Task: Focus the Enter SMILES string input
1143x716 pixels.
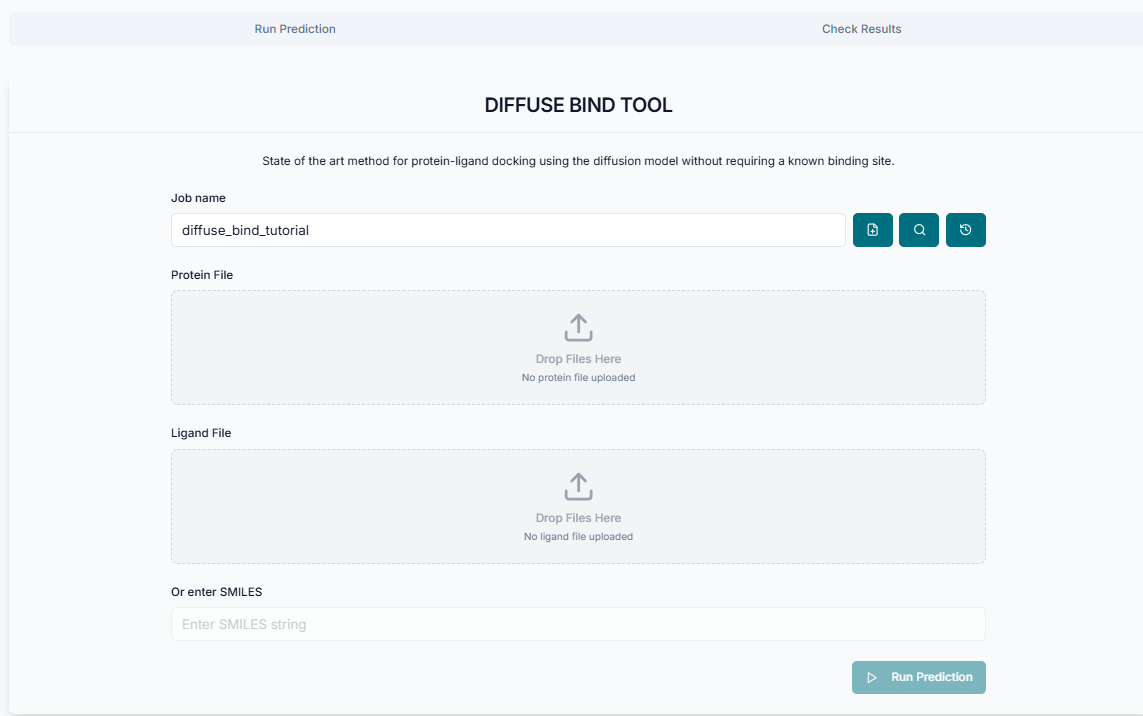Action: pyautogui.click(x=578, y=624)
